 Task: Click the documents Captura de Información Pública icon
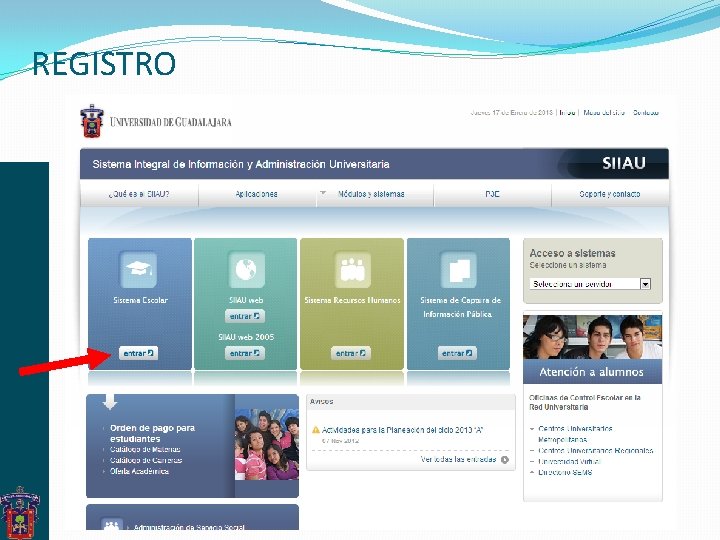pyautogui.click(x=458, y=270)
